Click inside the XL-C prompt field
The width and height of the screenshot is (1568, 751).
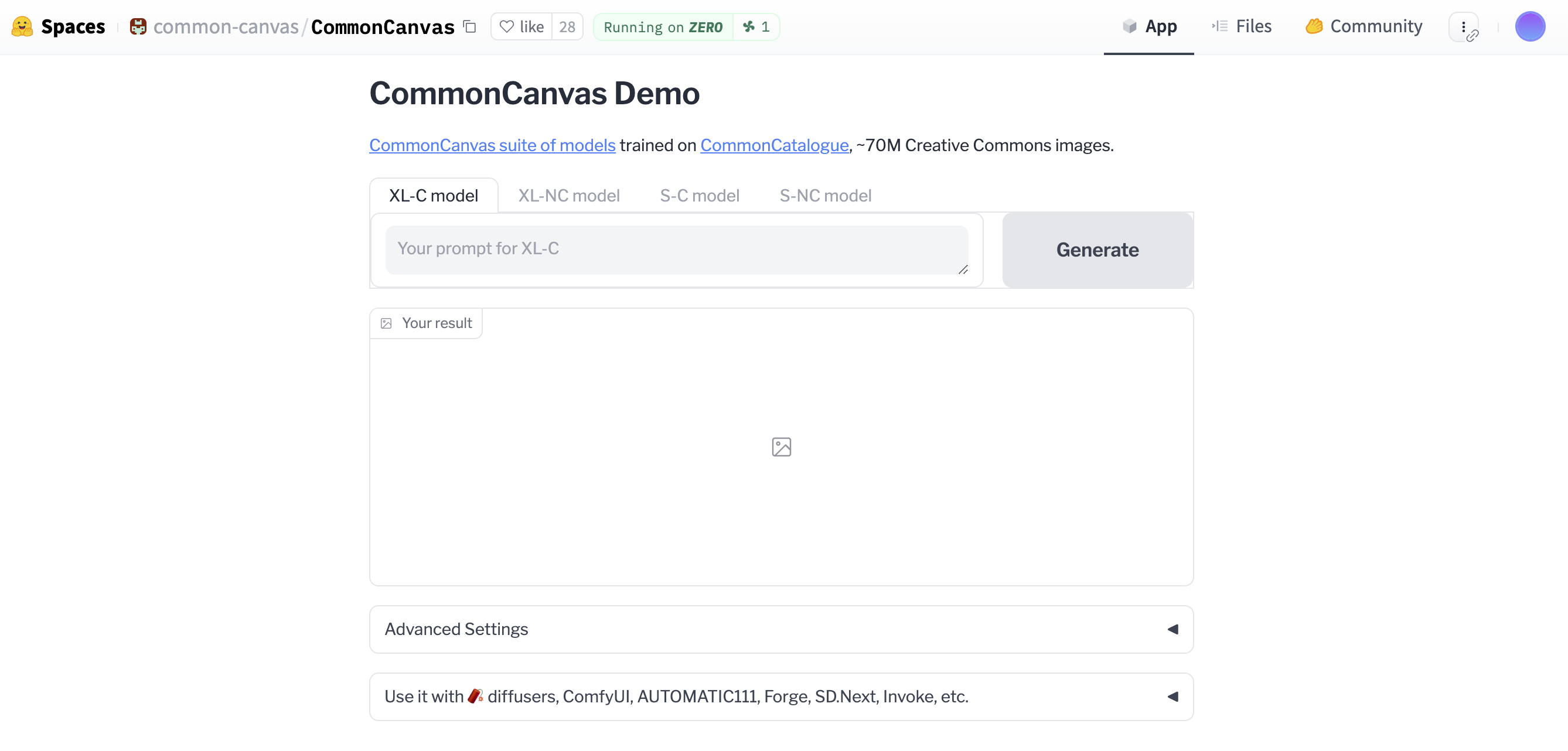[676, 249]
